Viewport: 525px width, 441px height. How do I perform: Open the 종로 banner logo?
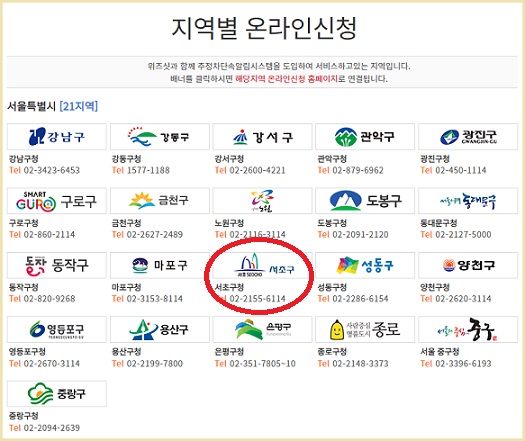[365, 329]
